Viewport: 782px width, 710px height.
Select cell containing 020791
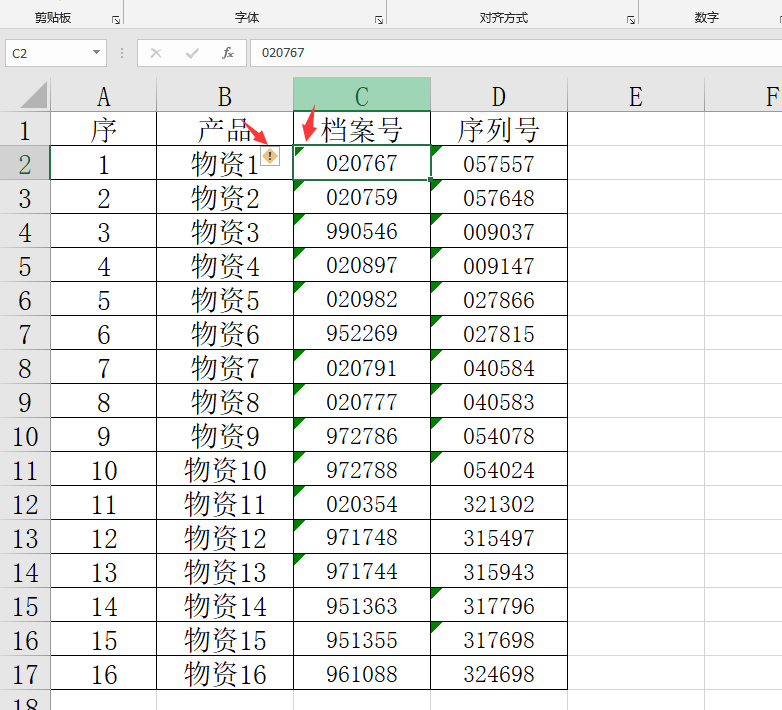[x=362, y=367]
